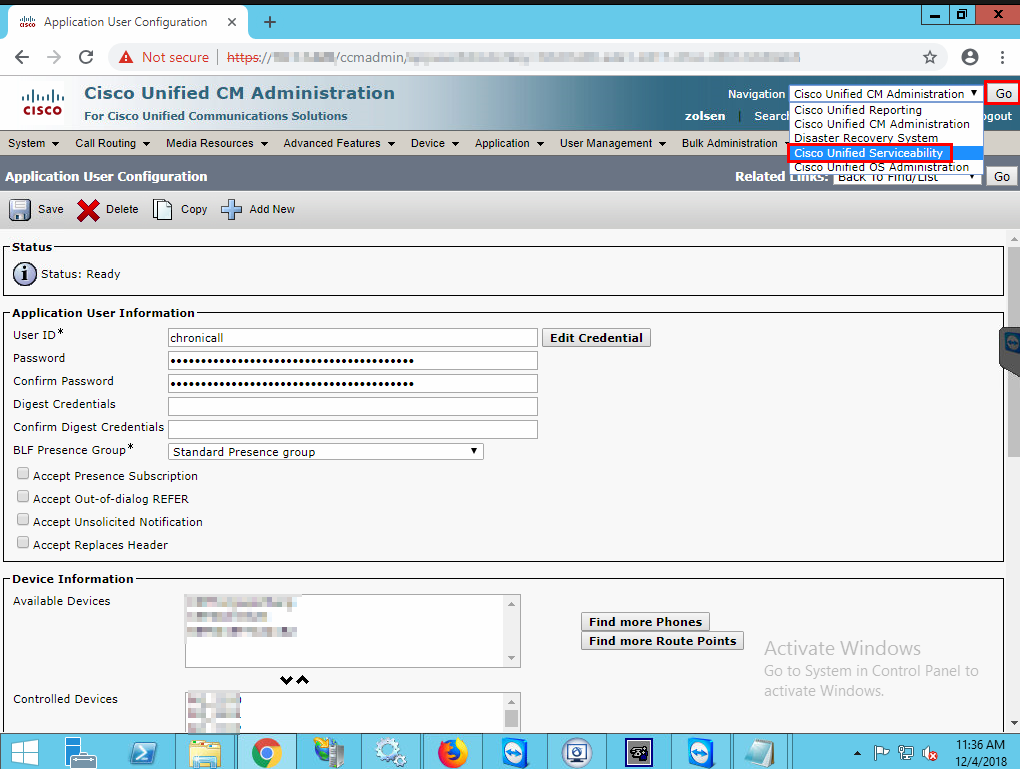This screenshot has height=769, width=1020.
Task: Click the Status info icon
Action: point(25,274)
